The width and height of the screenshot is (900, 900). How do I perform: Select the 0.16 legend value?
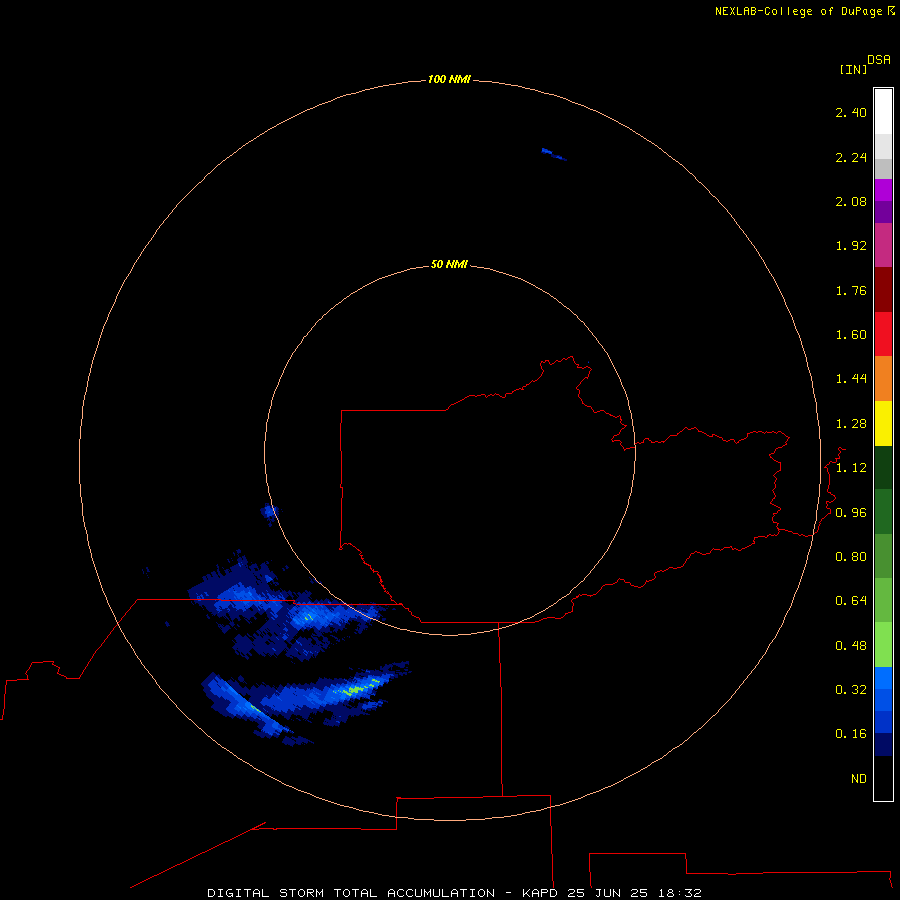coord(851,734)
